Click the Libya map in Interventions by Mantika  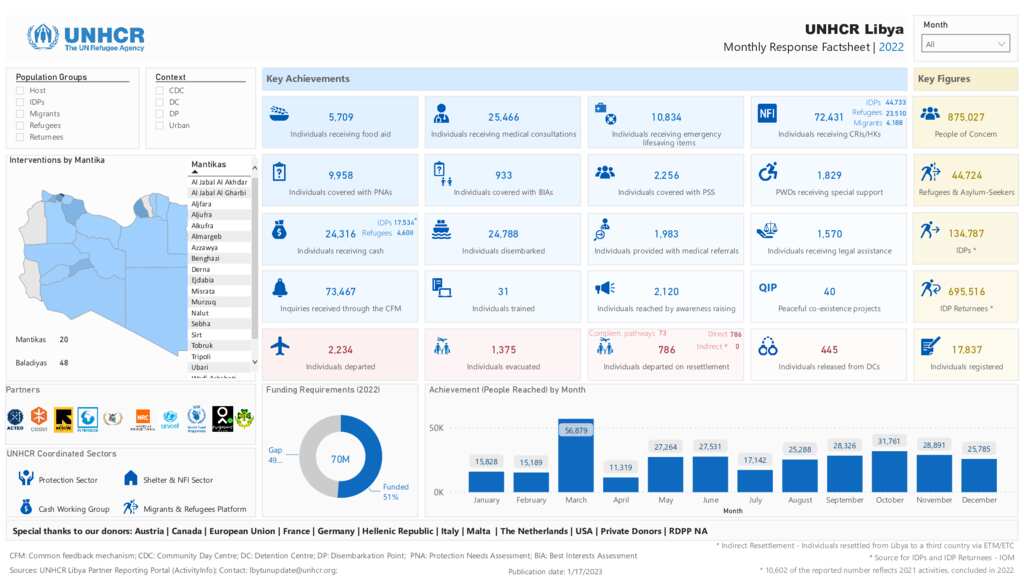pyautogui.click(x=104, y=271)
